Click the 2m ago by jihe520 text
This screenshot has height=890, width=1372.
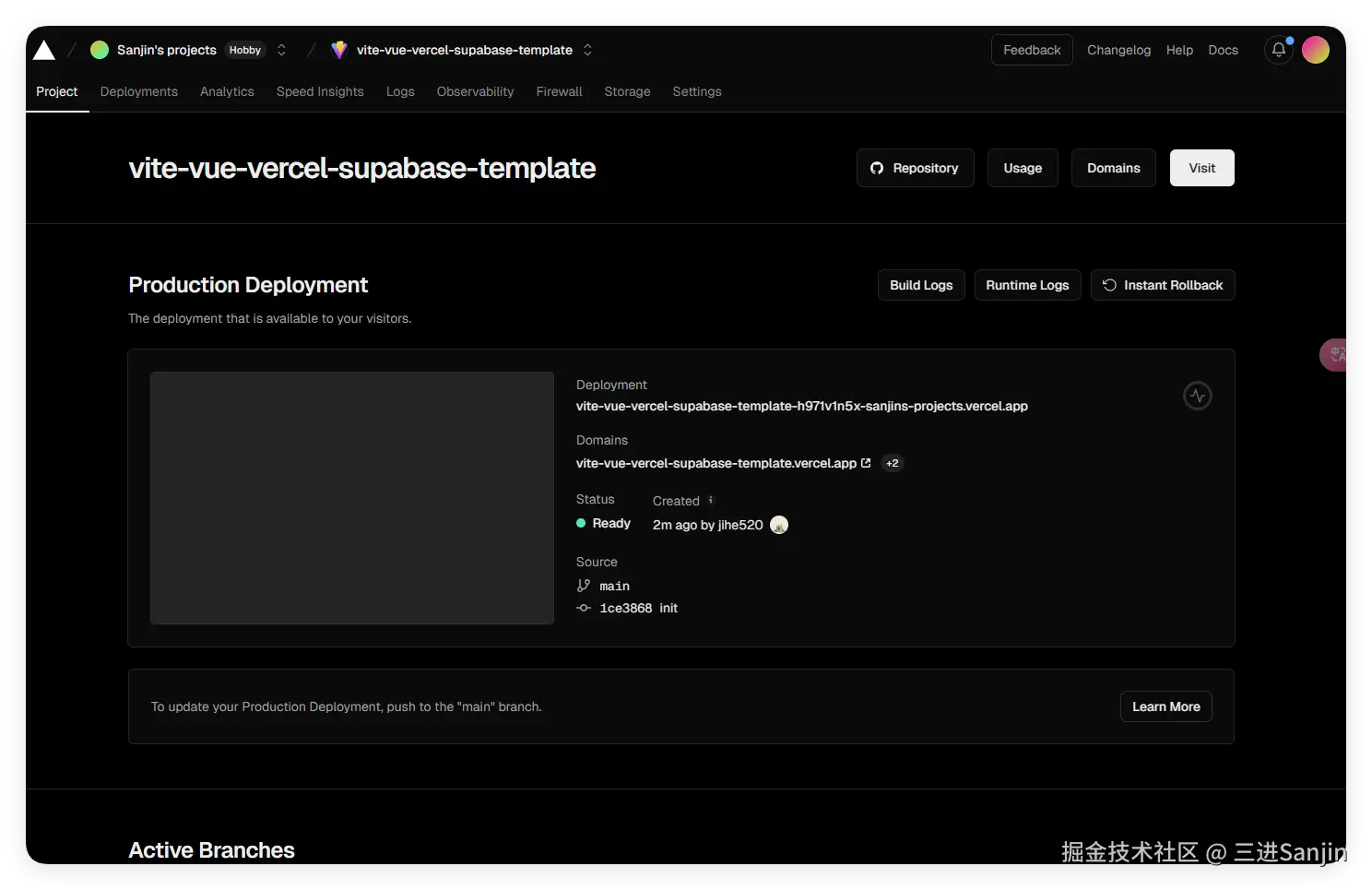click(708, 525)
